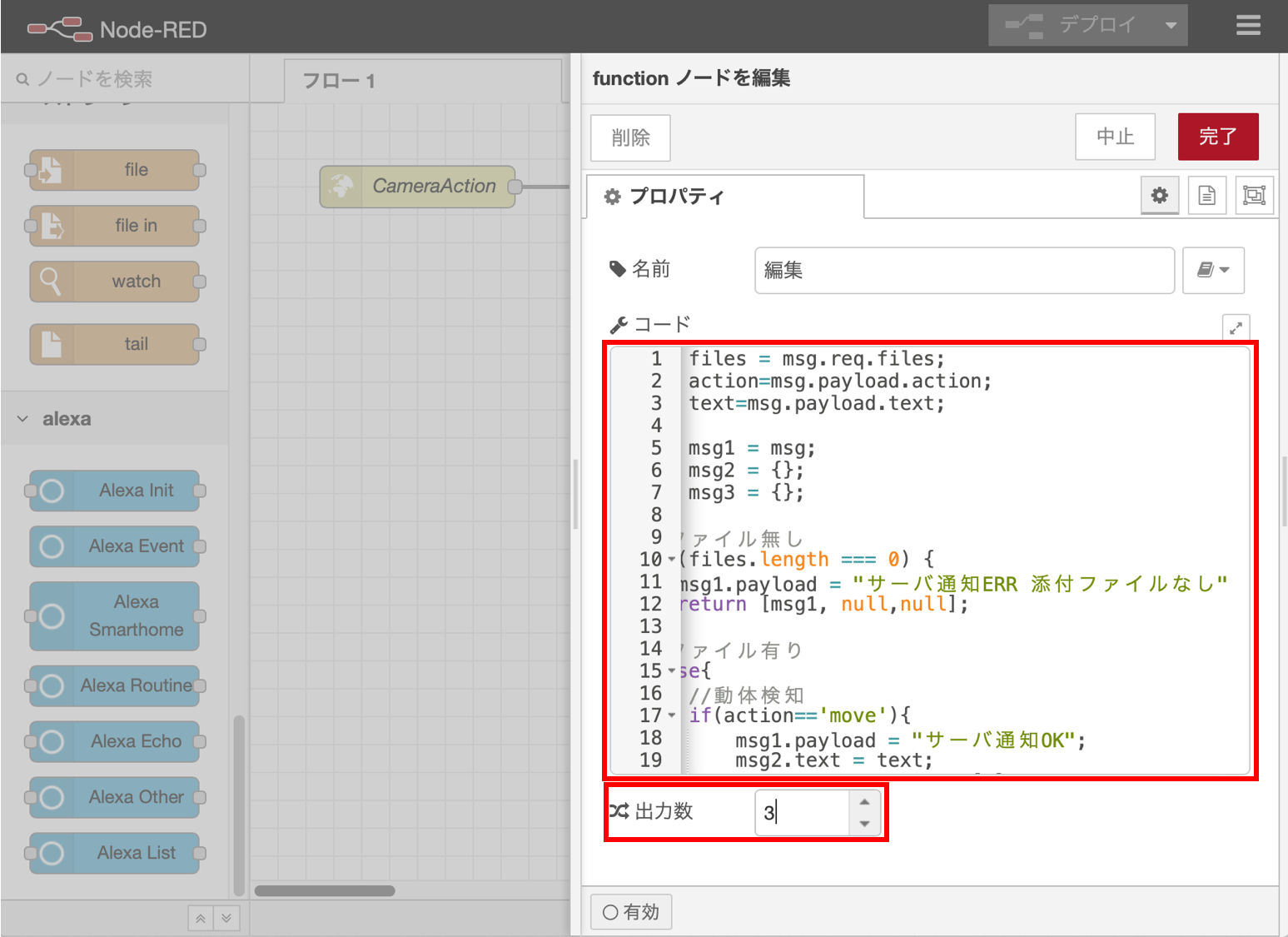Viewport: 1288px width, 937px height.
Task: Select the Alexa Other node icon
Action: pyautogui.click(x=52, y=797)
